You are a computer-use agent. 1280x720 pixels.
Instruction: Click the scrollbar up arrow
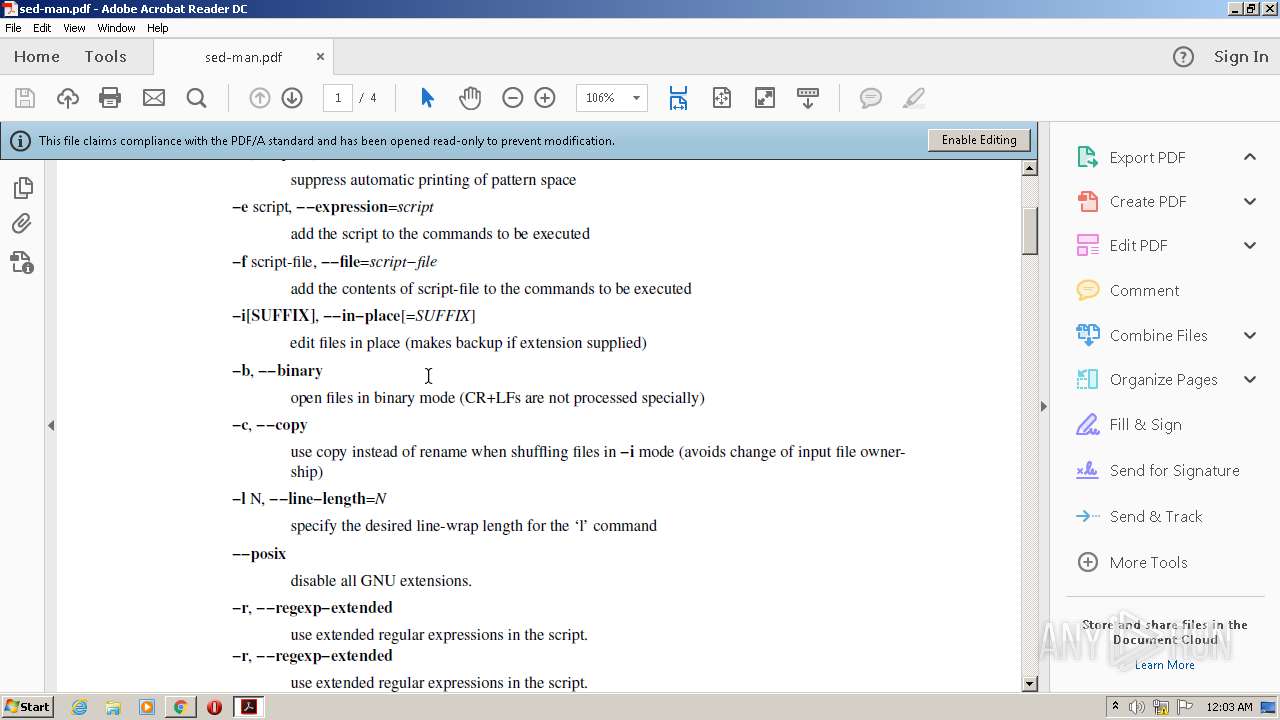coord(1030,168)
